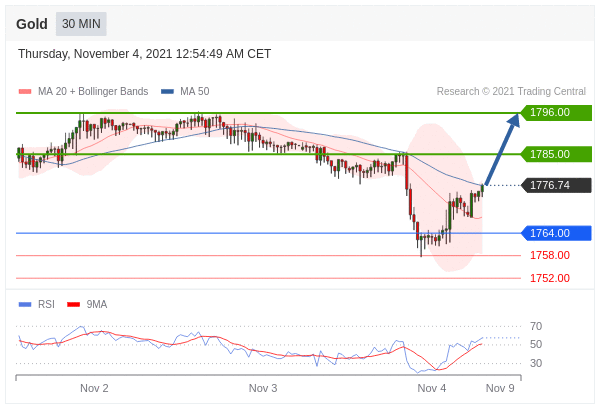The image size is (601, 409).
Task: Click the Nov 3 date axis label
Action: point(263,388)
